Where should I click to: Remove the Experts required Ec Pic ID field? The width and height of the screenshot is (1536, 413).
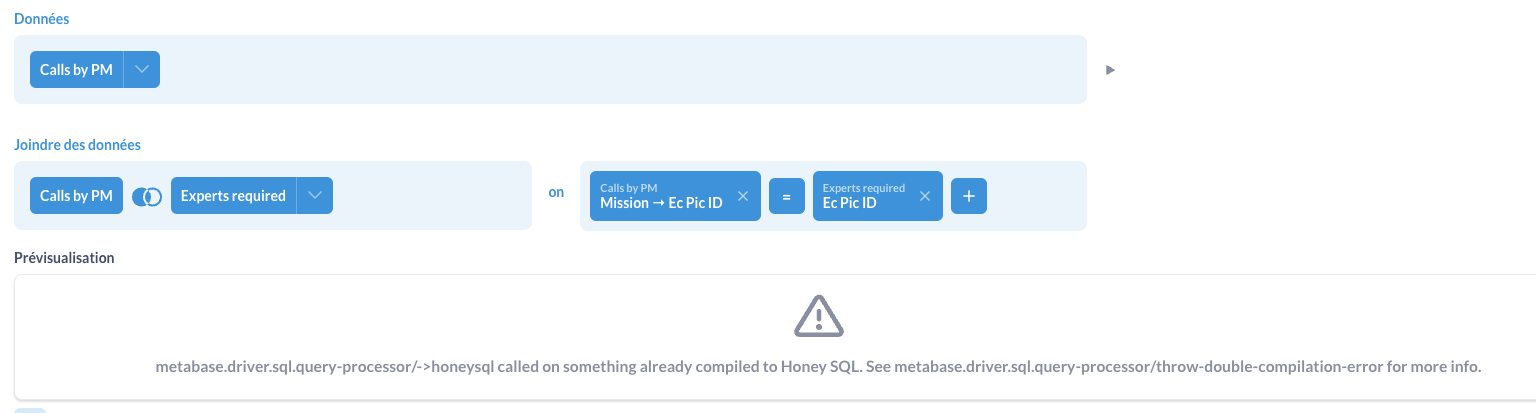[925, 196]
